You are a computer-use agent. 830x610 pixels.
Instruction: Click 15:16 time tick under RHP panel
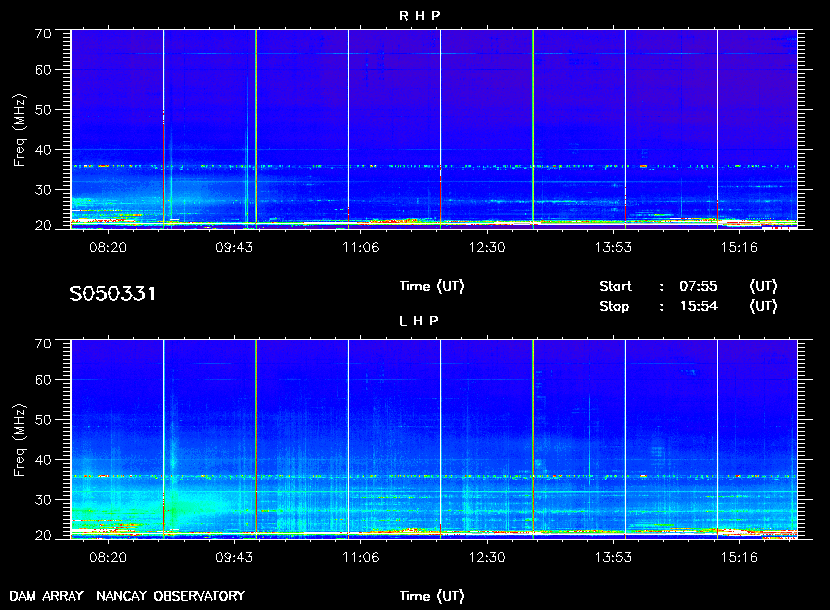[739, 247]
